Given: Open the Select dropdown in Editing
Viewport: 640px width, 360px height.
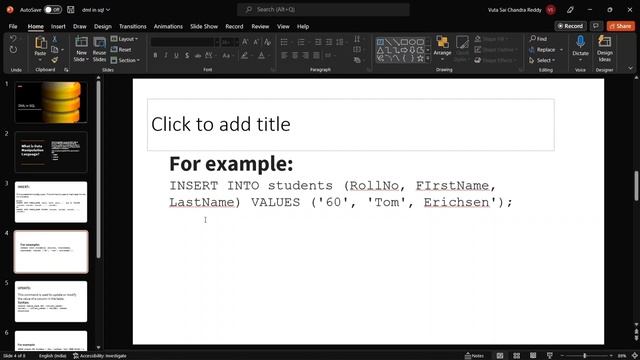Looking at the screenshot, I should coord(542,60).
